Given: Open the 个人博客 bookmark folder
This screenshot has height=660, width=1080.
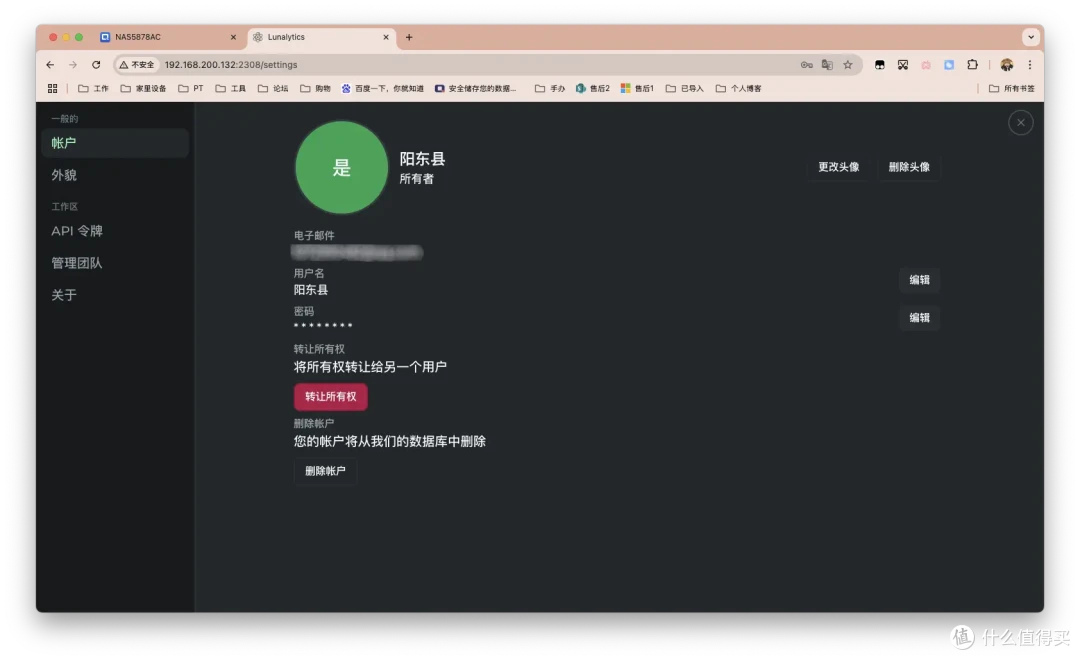Looking at the screenshot, I should [x=738, y=88].
